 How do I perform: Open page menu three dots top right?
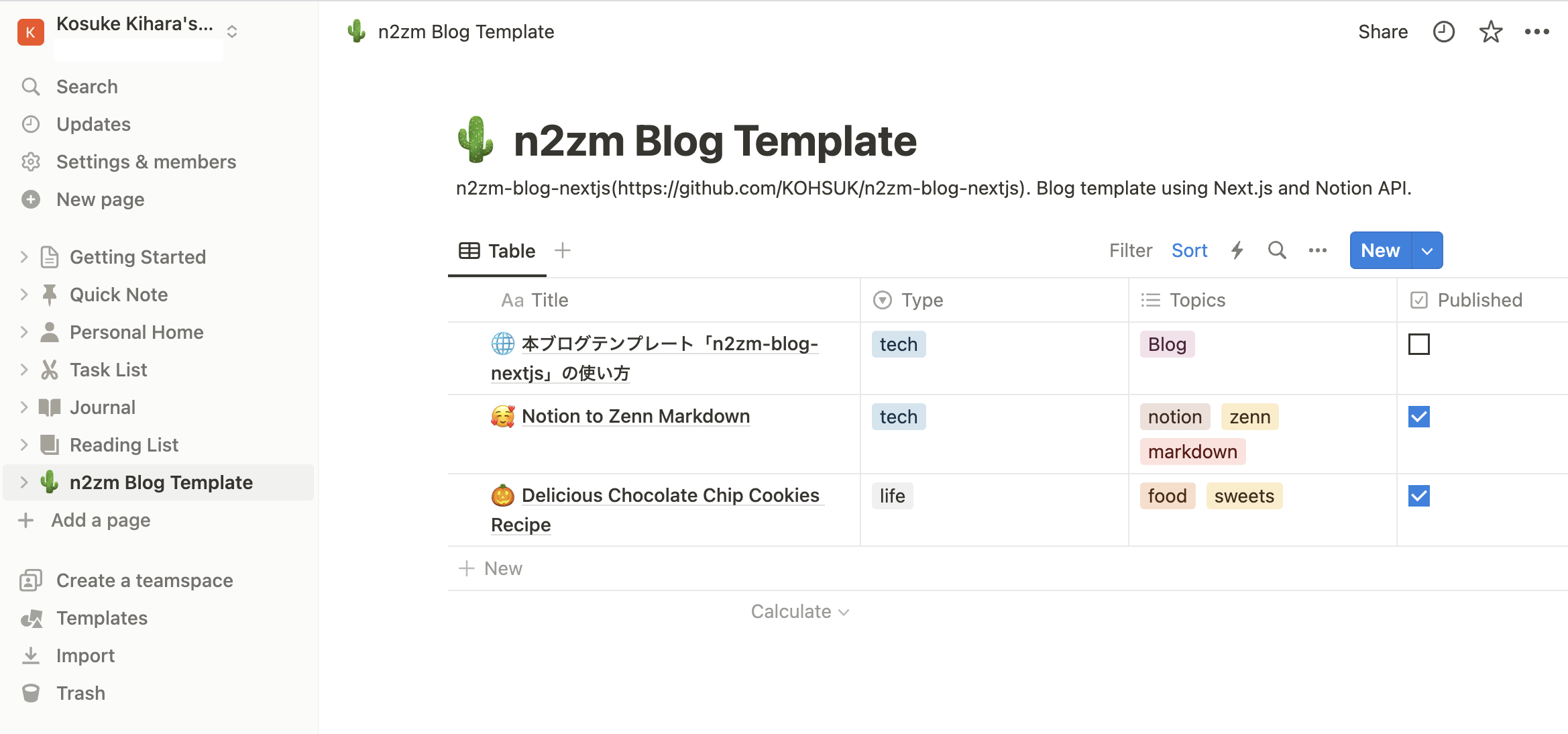(1536, 32)
